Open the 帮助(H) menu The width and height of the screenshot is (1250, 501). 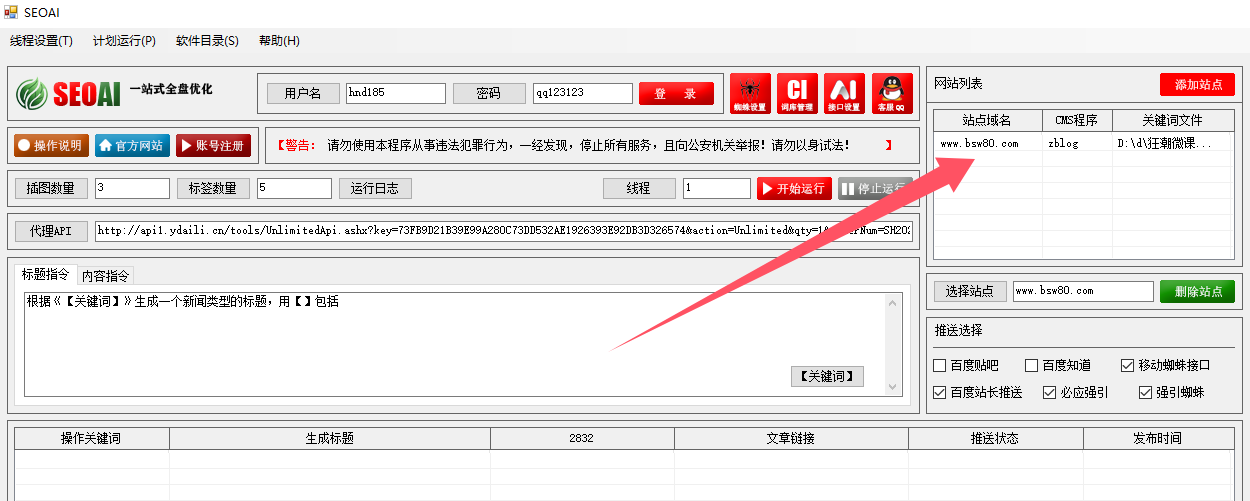pos(279,41)
